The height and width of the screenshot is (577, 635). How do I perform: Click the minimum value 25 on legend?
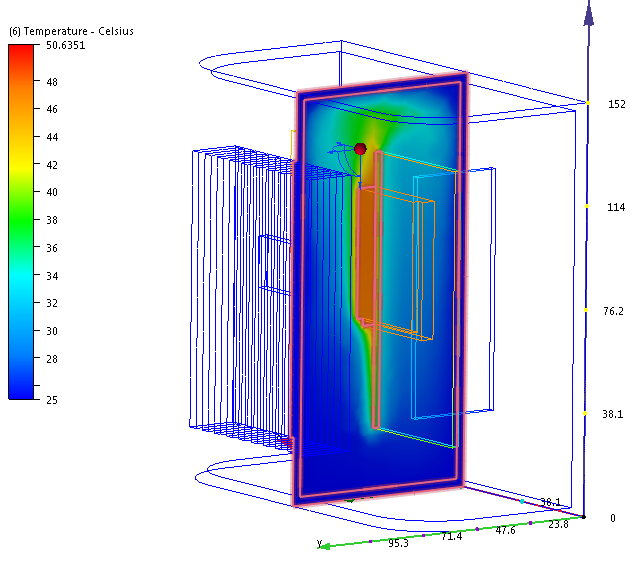[x=52, y=400]
